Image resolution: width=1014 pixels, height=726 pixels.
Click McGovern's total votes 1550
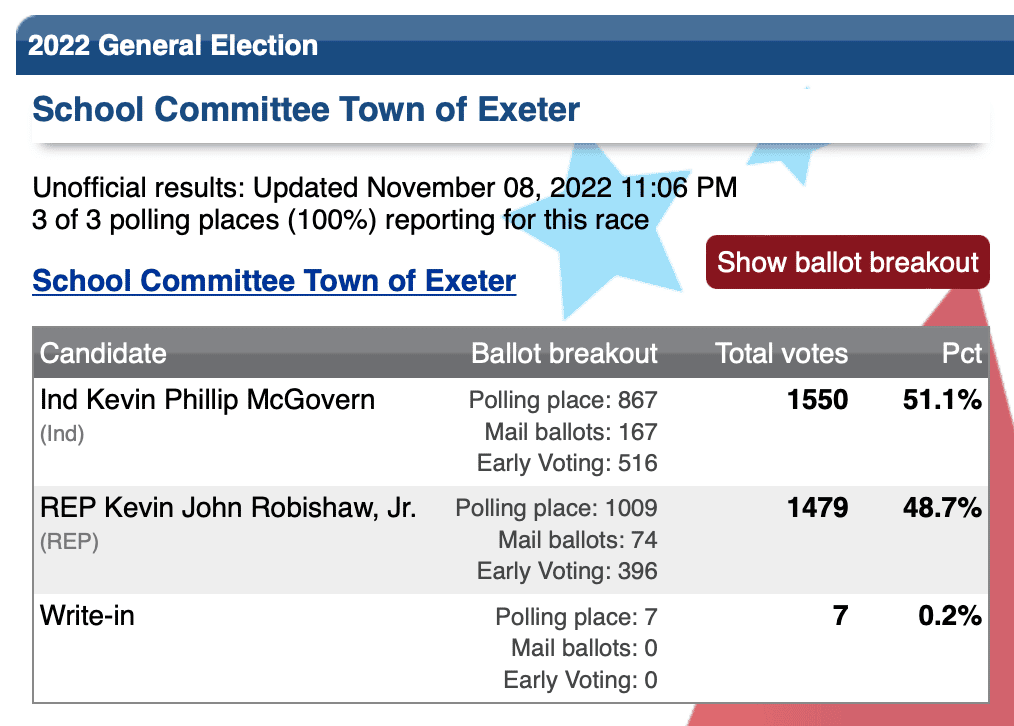[817, 400]
